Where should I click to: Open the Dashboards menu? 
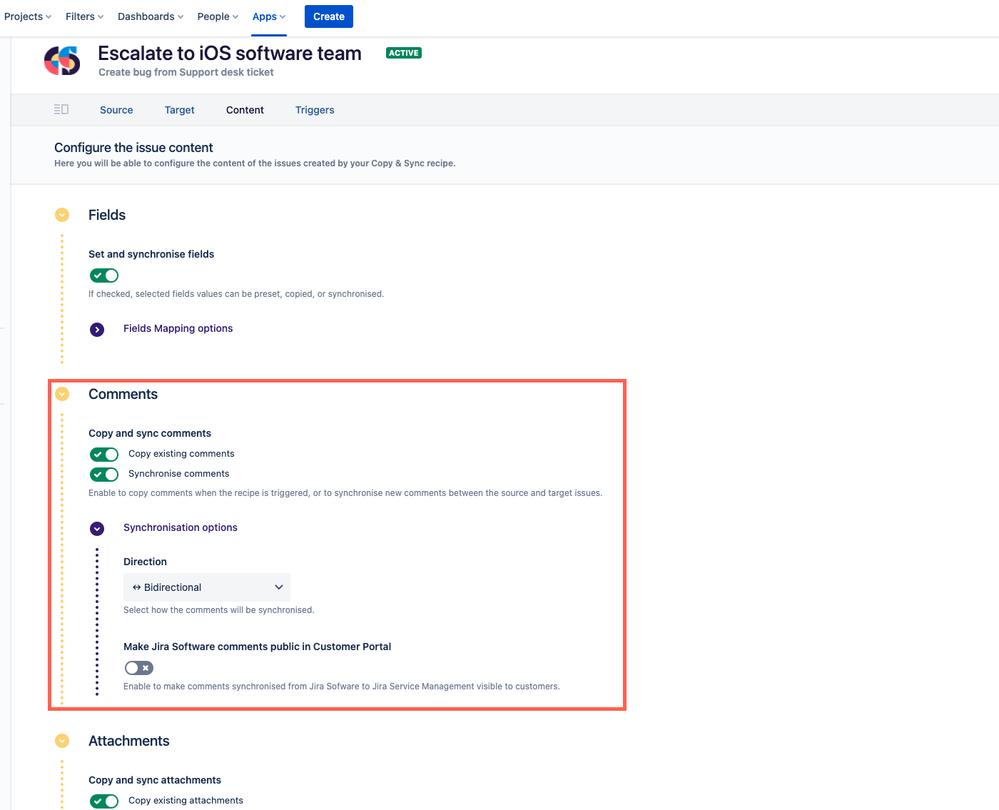(150, 17)
